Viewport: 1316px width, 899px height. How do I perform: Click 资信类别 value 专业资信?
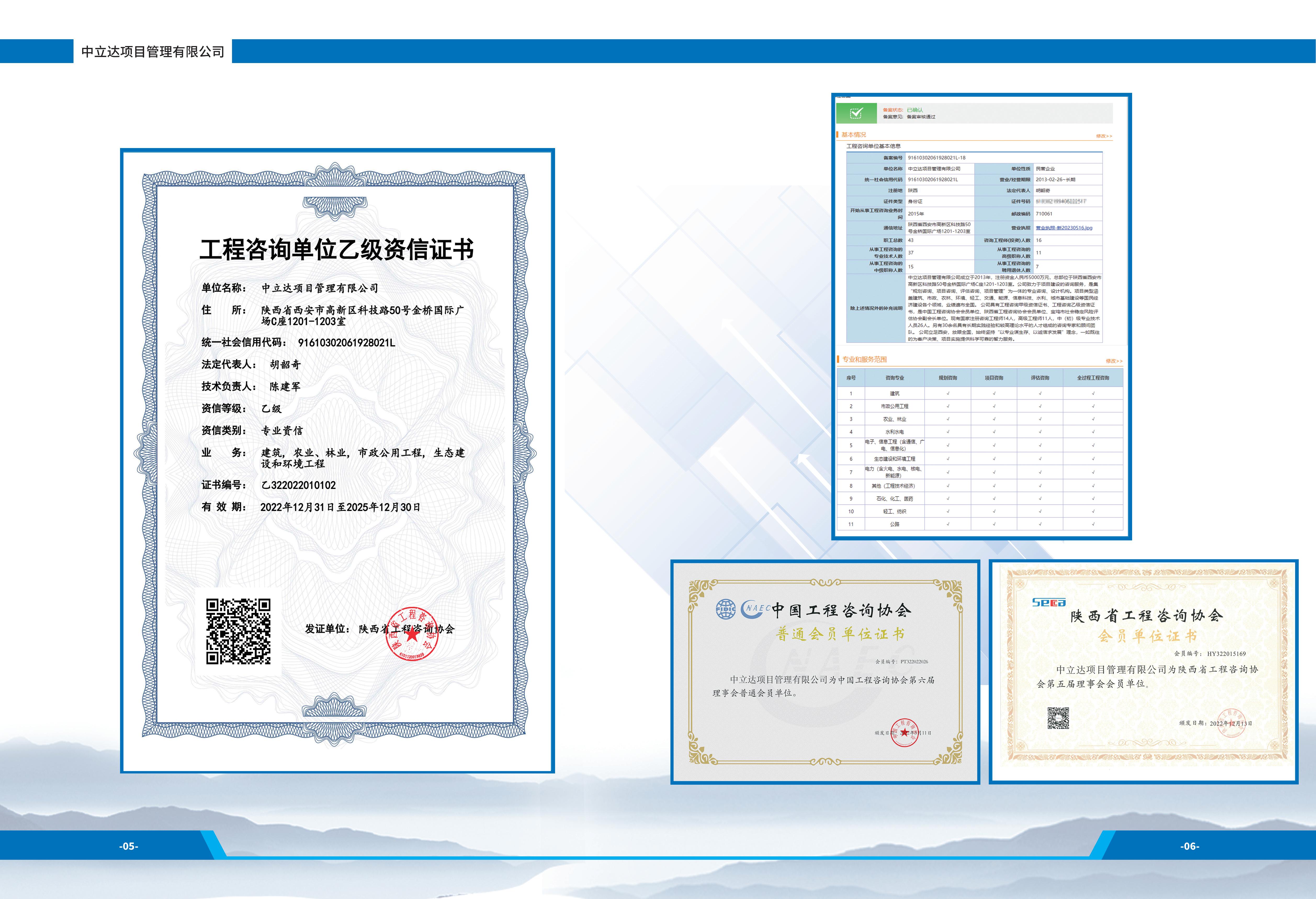pyautogui.click(x=282, y=431)
